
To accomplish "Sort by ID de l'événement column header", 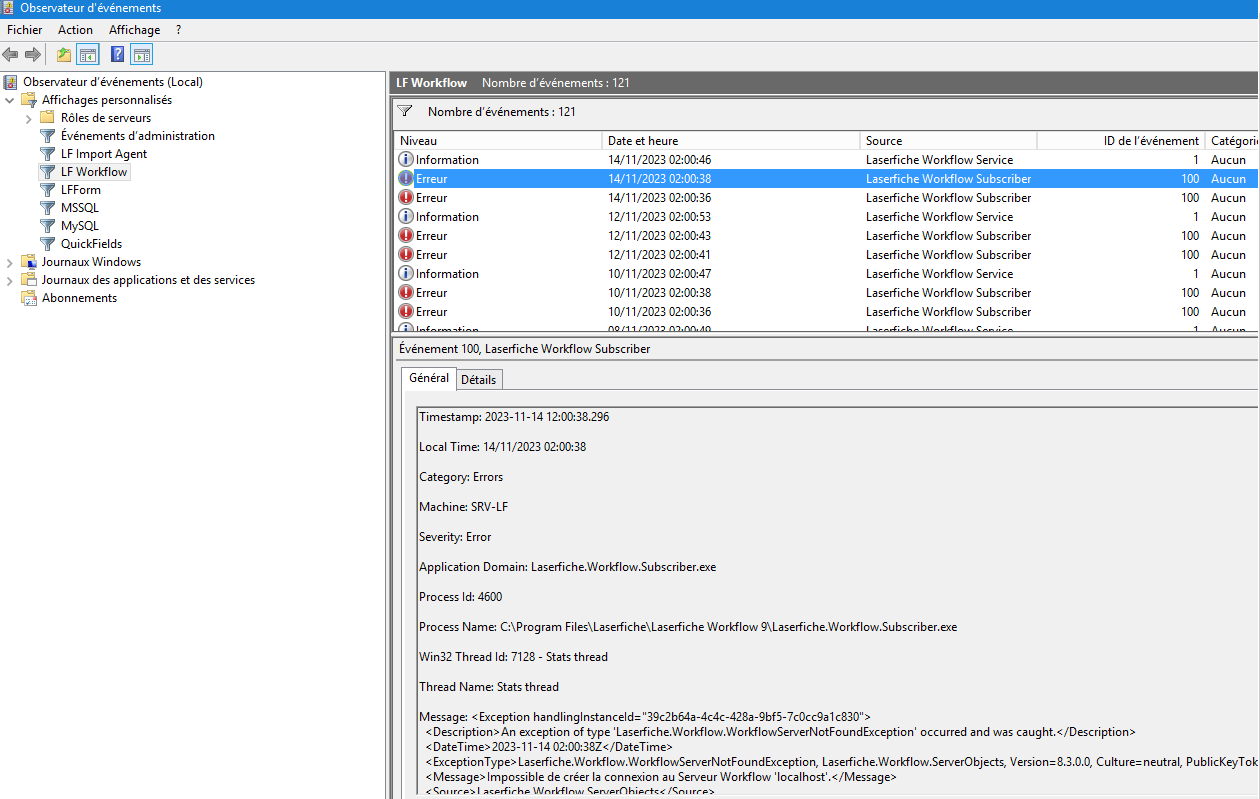I will click(1121, 141).
